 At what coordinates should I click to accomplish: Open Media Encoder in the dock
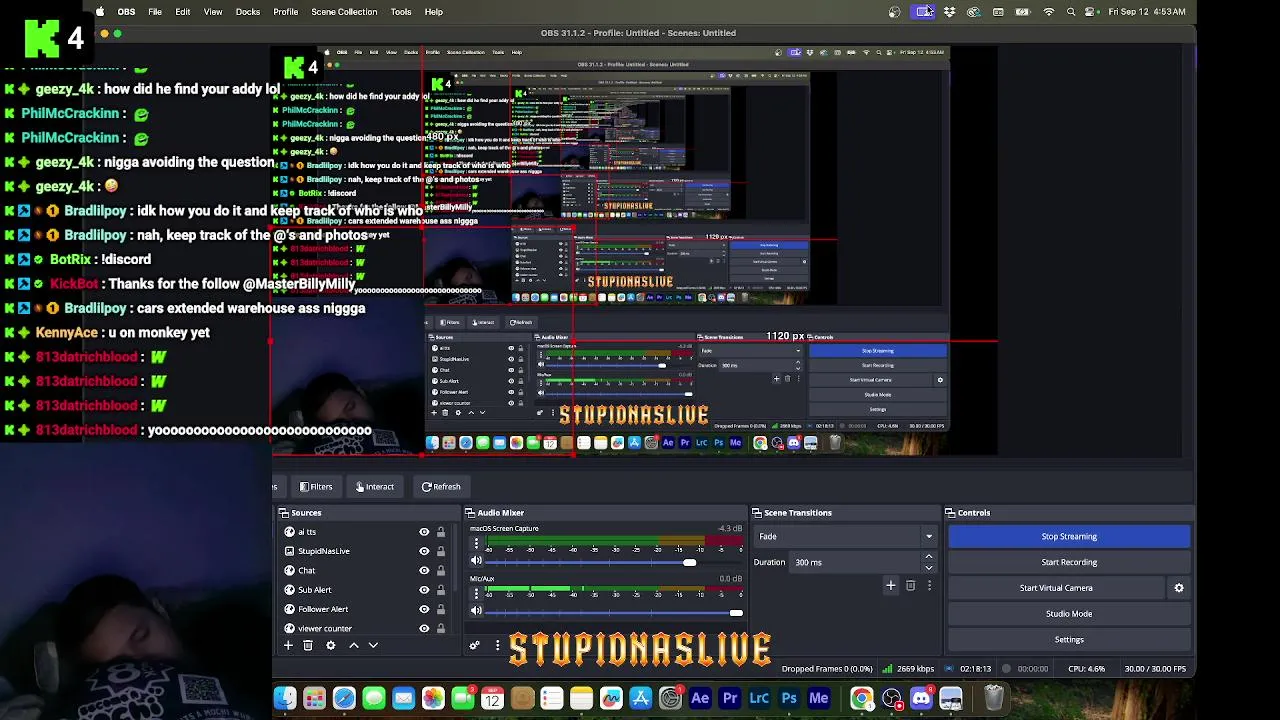coord(819,698)
